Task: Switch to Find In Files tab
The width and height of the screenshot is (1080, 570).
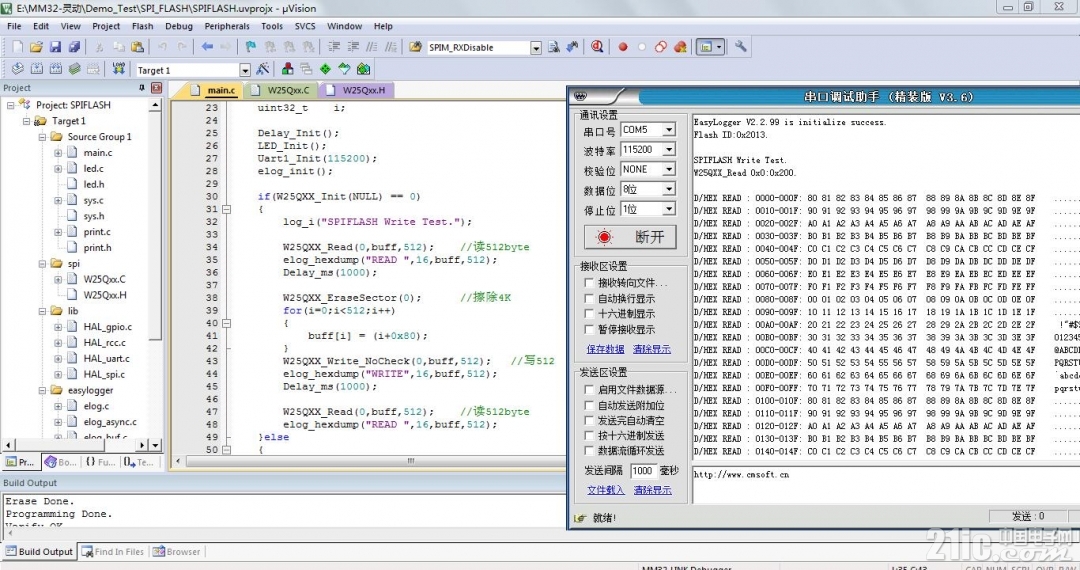Action: pyautogui.click(x=113, y=551)
